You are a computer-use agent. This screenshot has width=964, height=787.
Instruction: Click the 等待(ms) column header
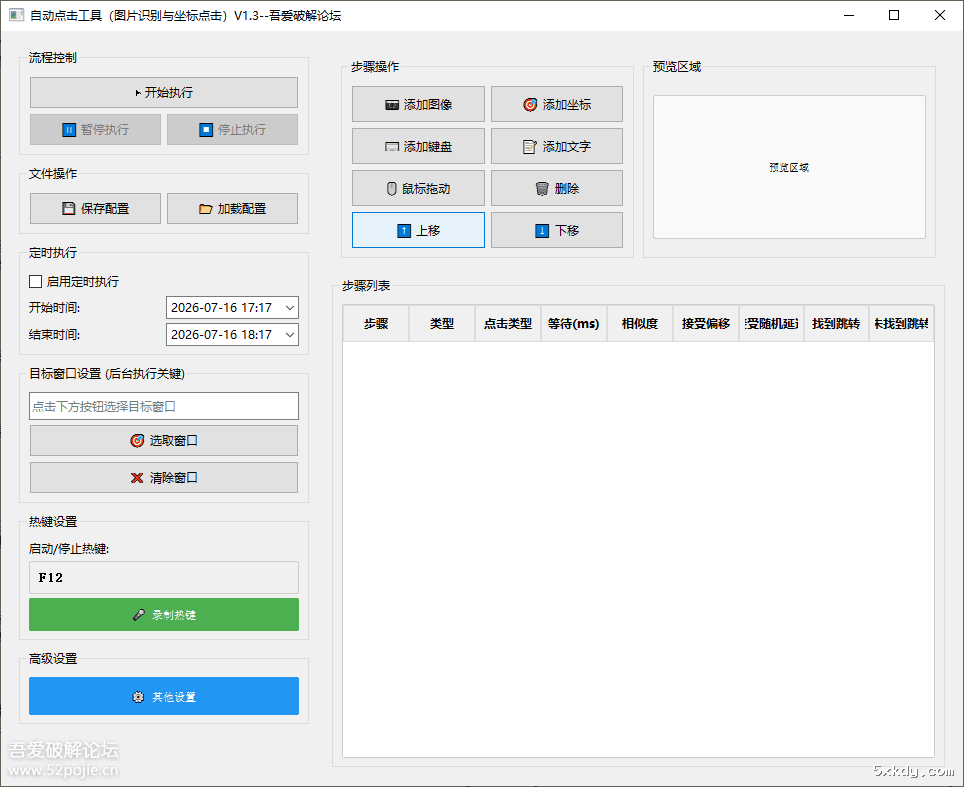click(x=574, y=323)
